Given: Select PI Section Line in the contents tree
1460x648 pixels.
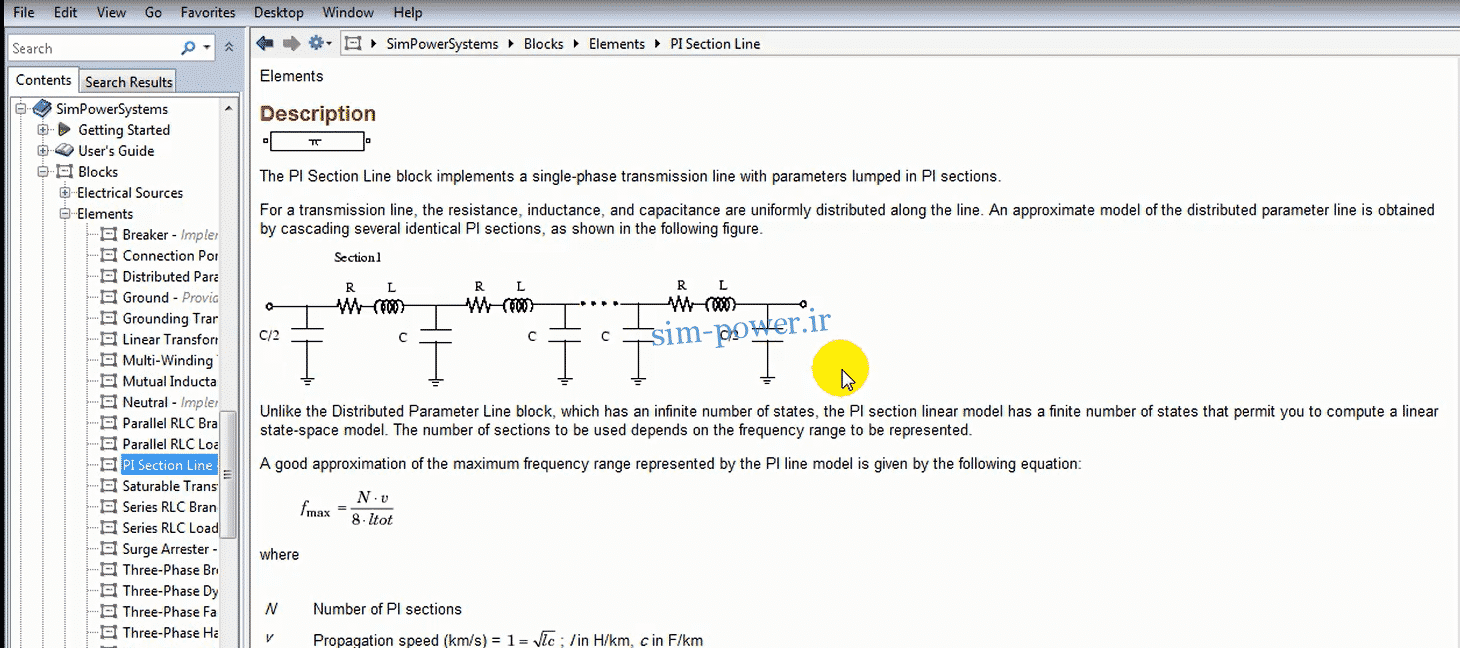Looking at the screenshot, I should 168,466.
